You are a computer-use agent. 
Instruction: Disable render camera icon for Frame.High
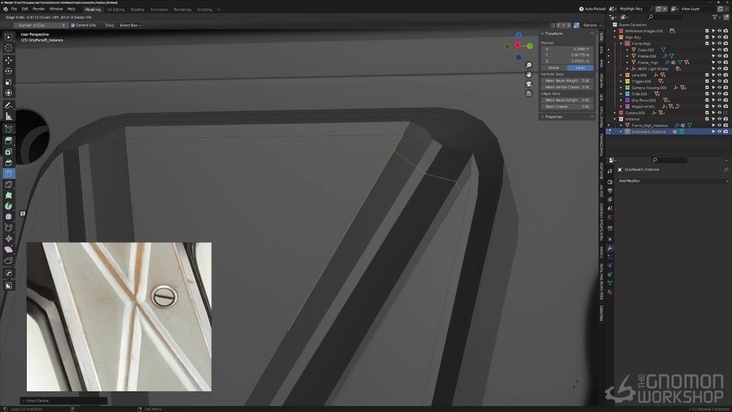(x=725, y=43)
